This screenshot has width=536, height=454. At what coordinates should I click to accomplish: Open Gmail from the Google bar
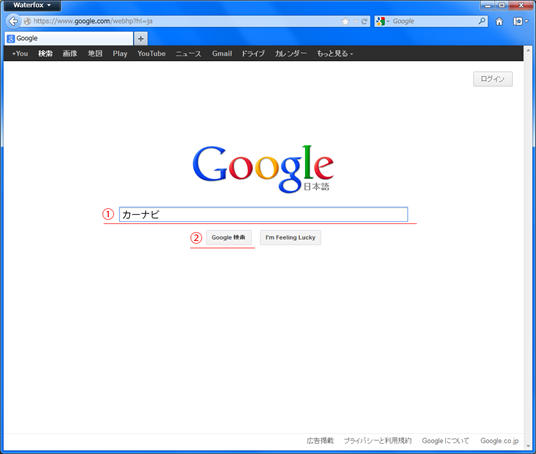tap(222, 54)
